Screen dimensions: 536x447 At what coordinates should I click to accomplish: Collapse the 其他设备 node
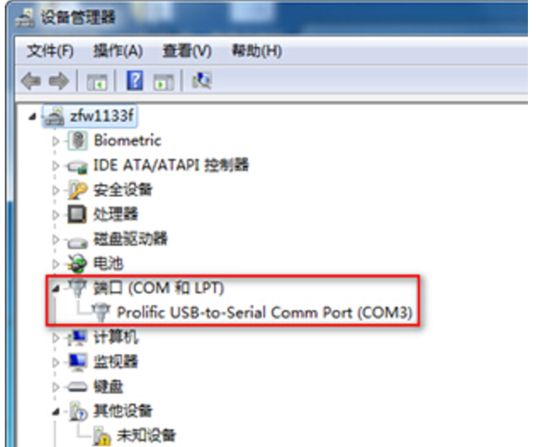point(56,412)
